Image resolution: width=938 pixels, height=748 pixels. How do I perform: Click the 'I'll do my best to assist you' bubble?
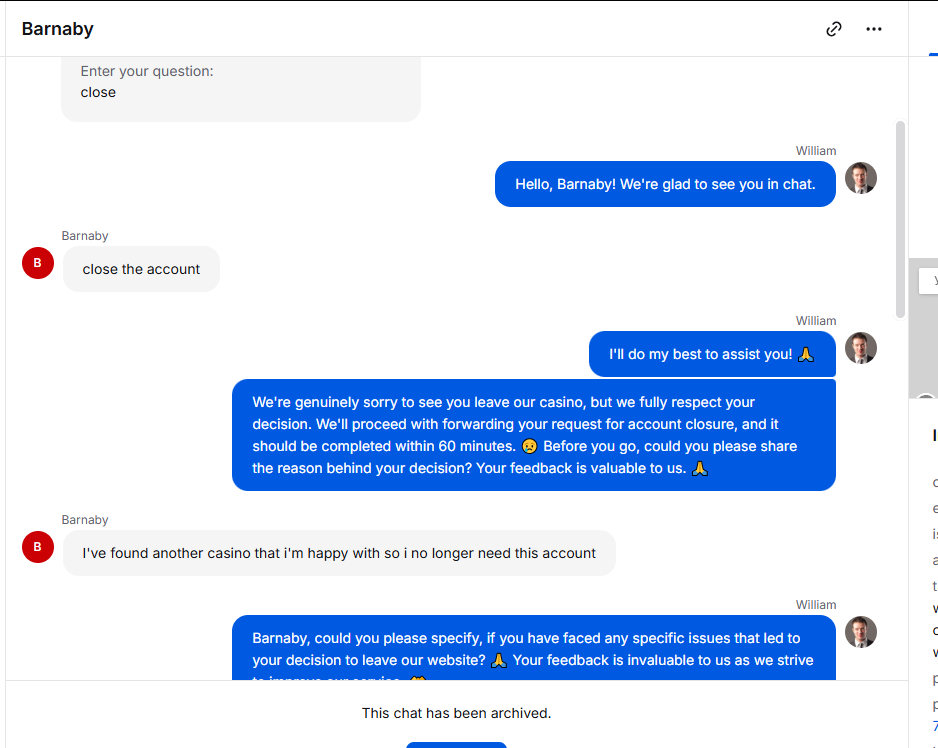[x=712, y=354]
